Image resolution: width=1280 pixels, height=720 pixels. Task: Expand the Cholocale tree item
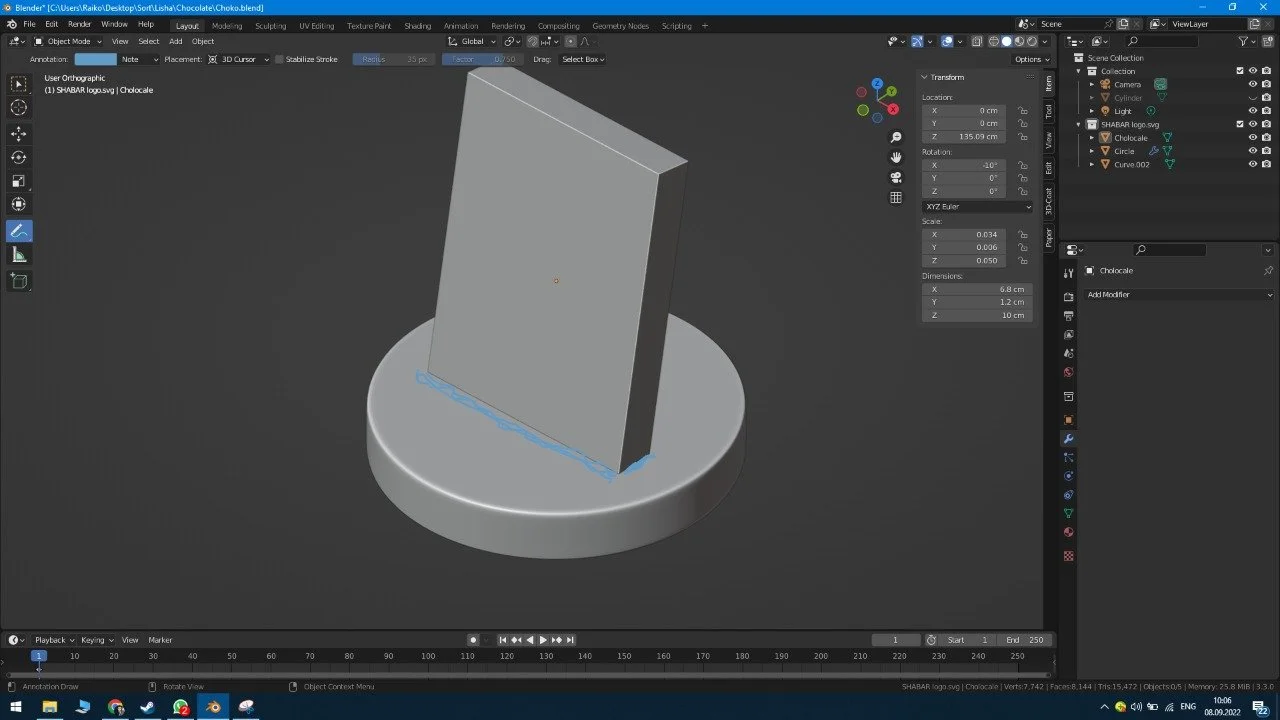(1092, 138)
